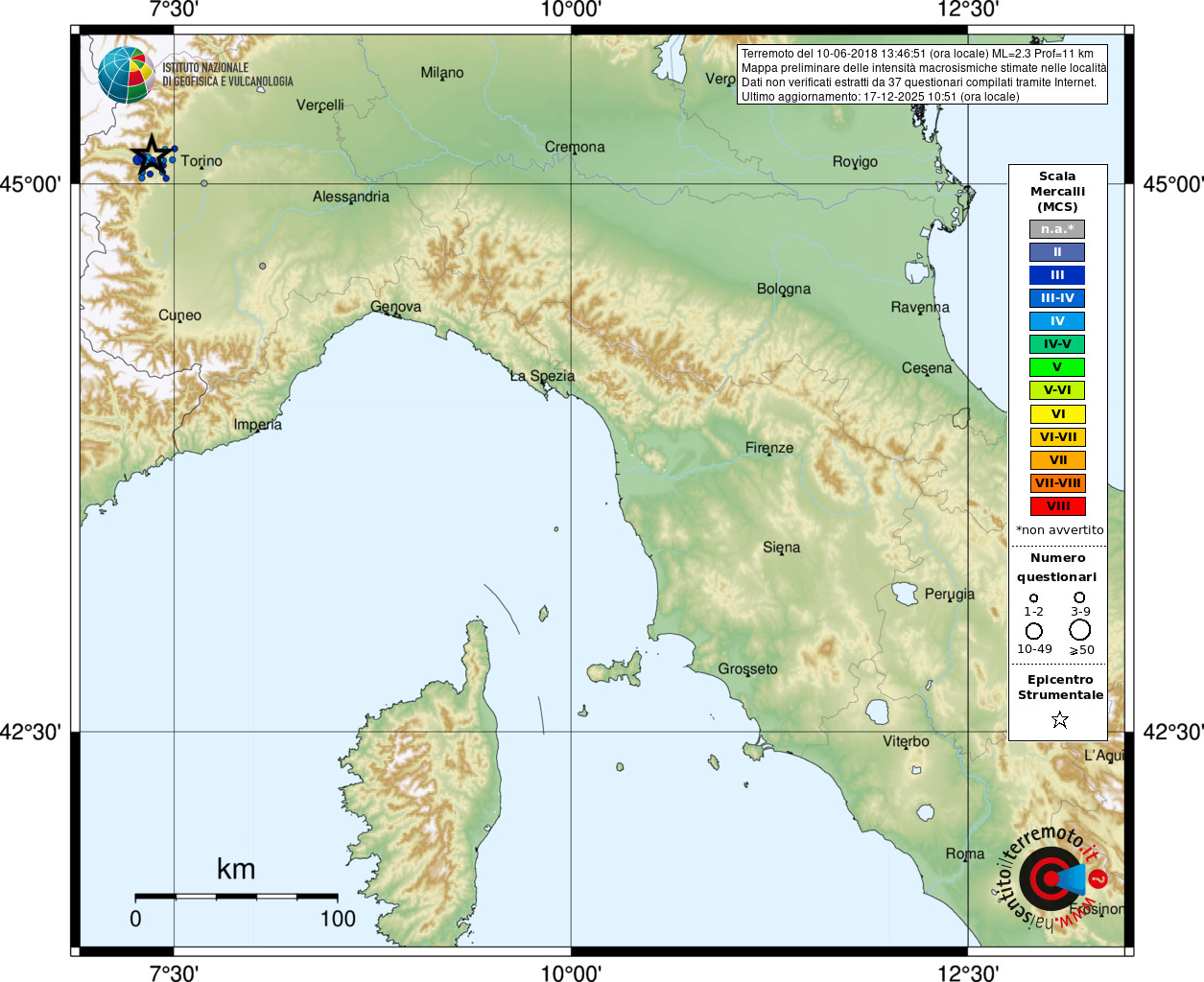Click the 'Scala Mercalli (MCS)' legend title
The height and width of the screenshot is (982, 1204).
click(1057, 191)
